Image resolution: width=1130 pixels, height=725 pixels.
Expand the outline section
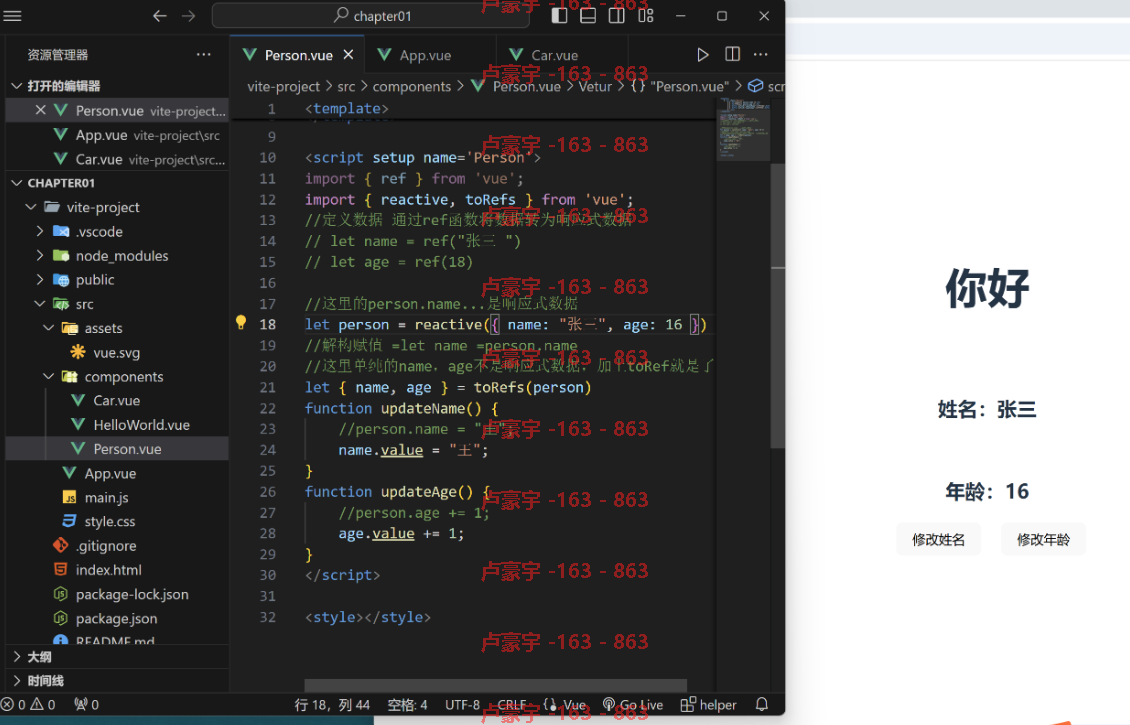pyautogui.click(x=117, y=657)
